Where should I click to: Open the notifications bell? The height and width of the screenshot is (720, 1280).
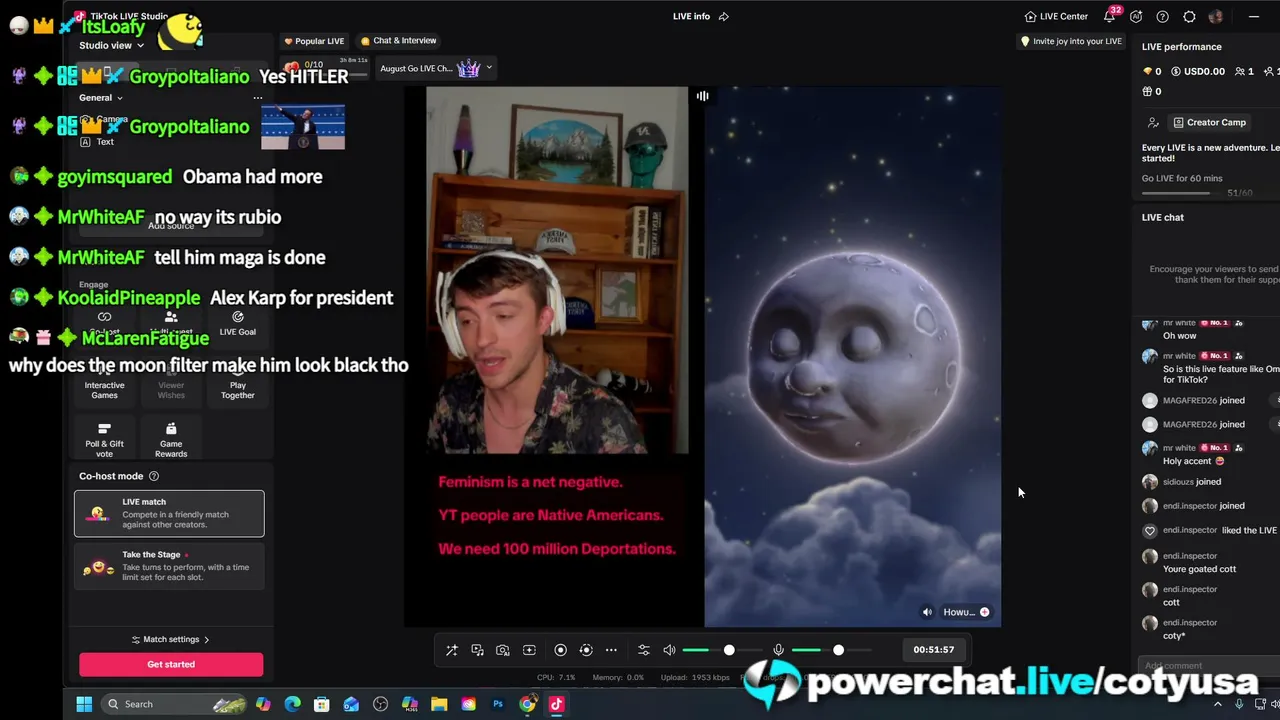click(1110, 16)
